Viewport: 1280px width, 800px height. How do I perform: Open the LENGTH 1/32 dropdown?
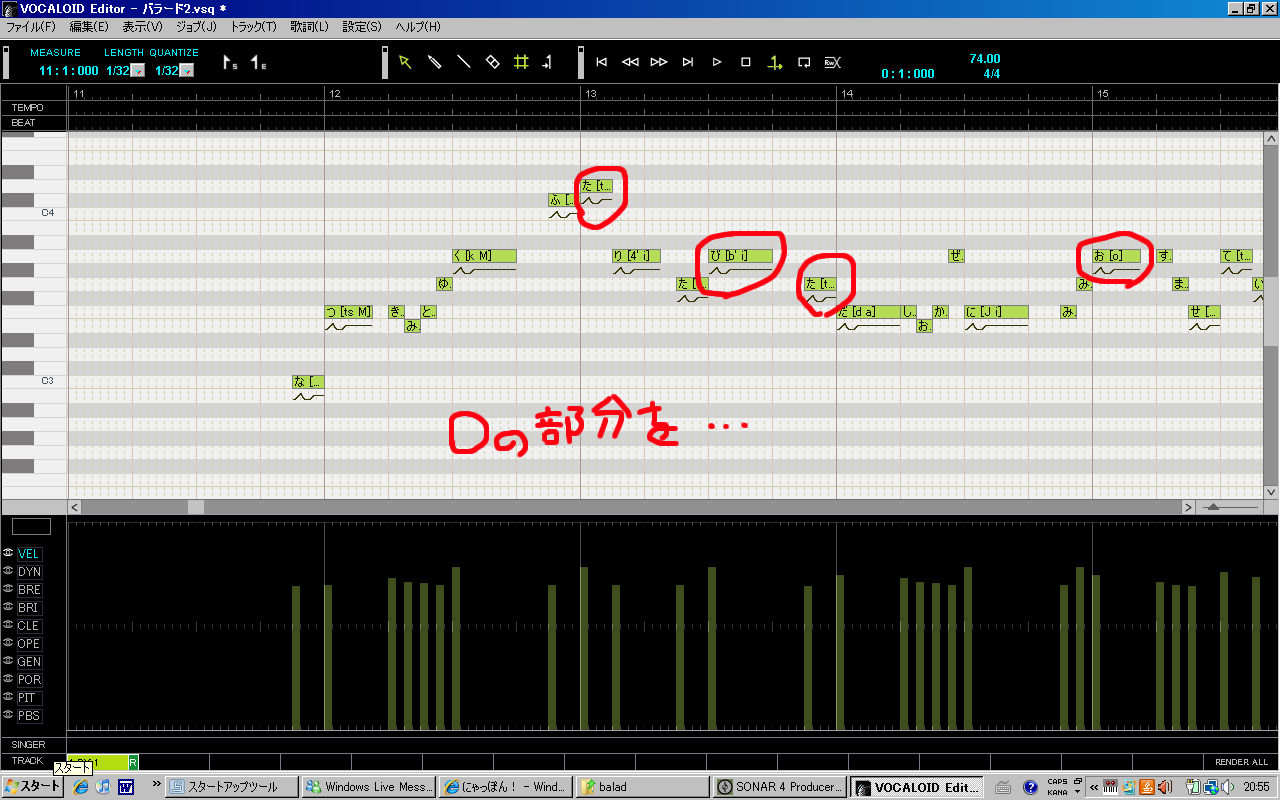coord(138,71)
